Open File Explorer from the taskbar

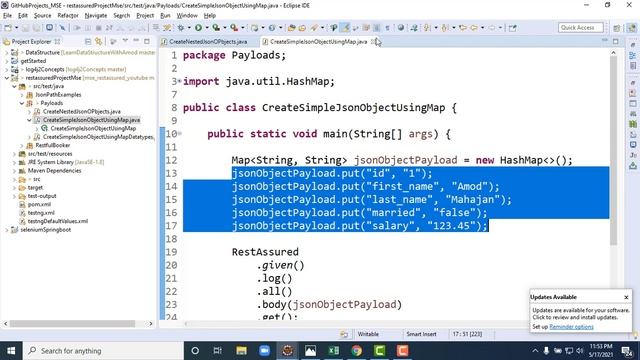[241, 351]
